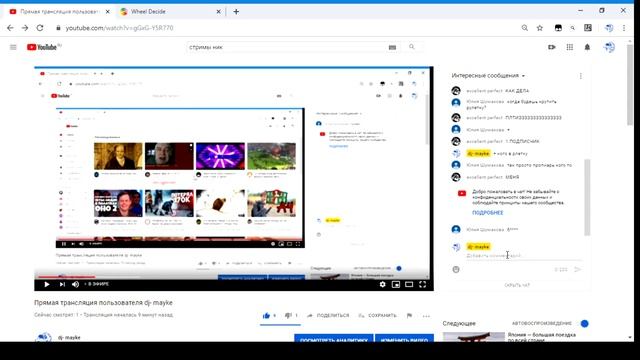Screen dimensions: 640x360
Task: Focus the chat message input
Action: (x=524, y=256)
